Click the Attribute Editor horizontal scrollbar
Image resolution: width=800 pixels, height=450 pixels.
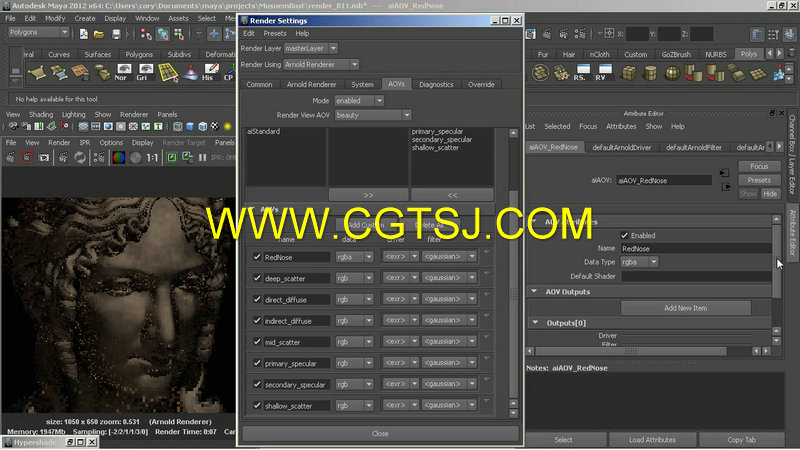click(631, 351)
